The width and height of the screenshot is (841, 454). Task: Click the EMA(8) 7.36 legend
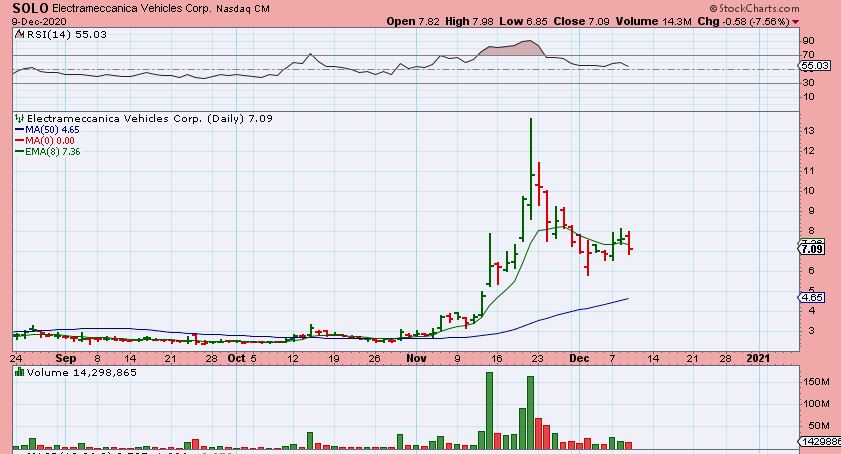(48, 152)
